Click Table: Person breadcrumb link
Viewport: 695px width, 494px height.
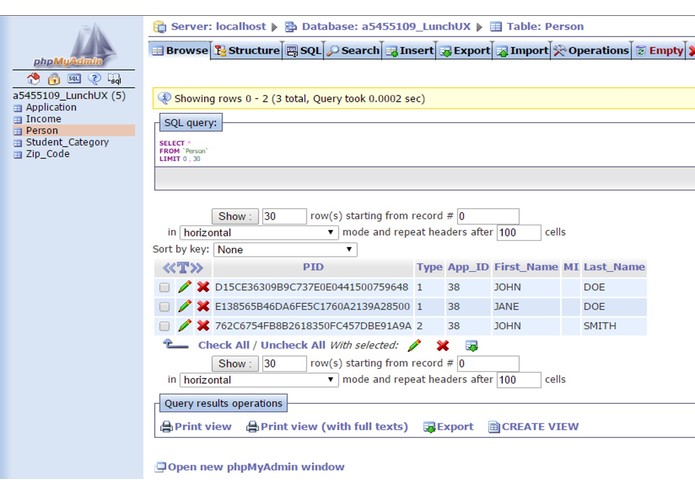545,27
